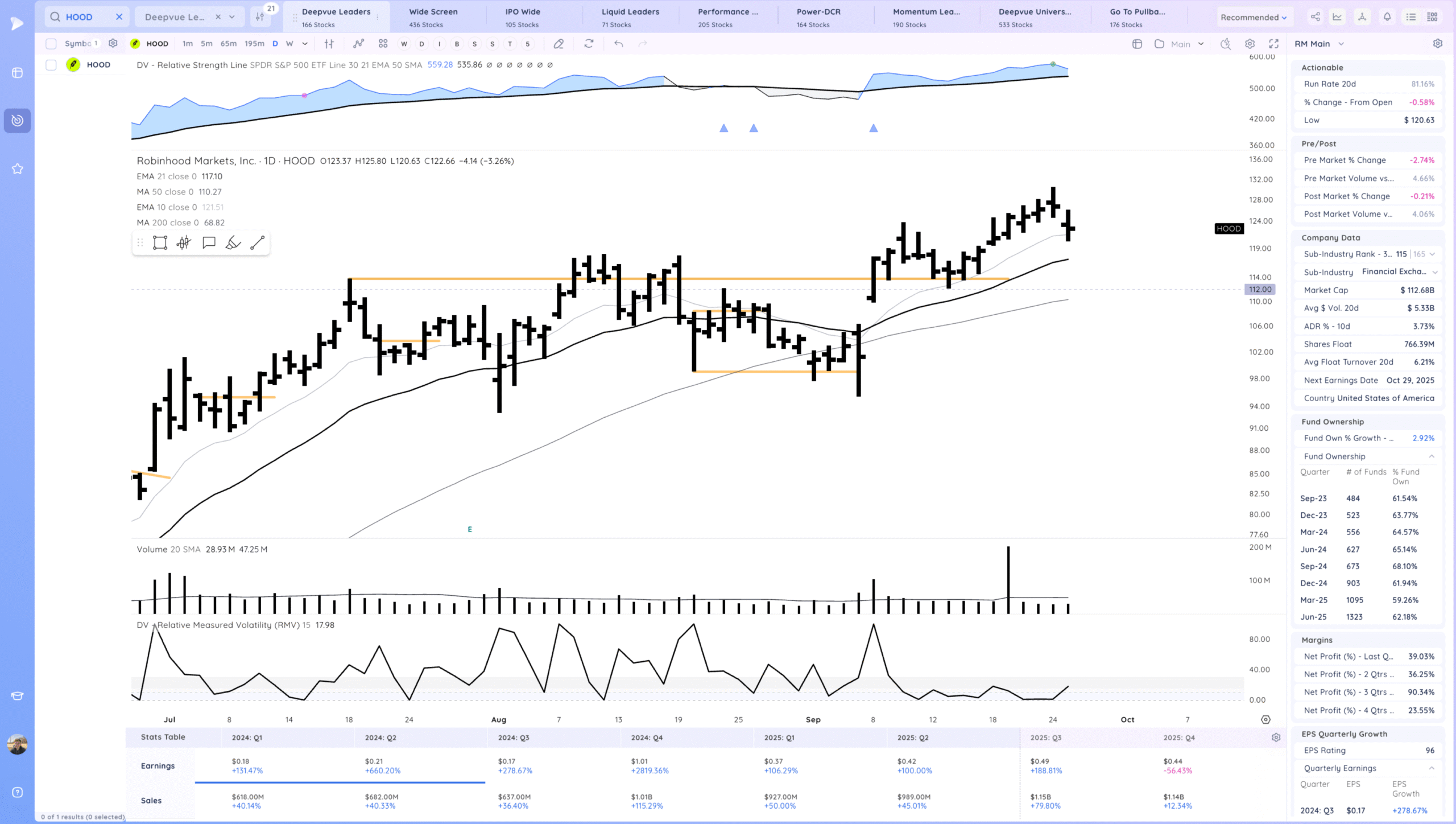Open the share icon in top bar
Screen dimensions: 1456x824
[x=1315, y=17]
